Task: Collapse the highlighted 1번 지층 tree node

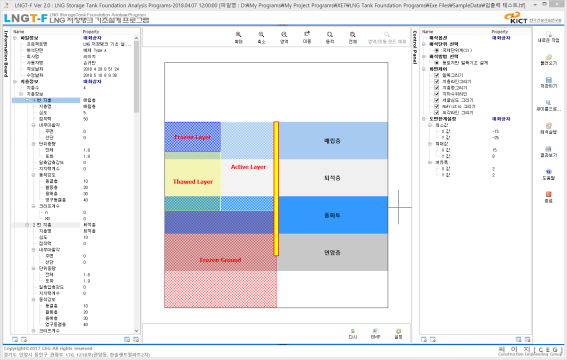Action: click(x=27, y=100)
